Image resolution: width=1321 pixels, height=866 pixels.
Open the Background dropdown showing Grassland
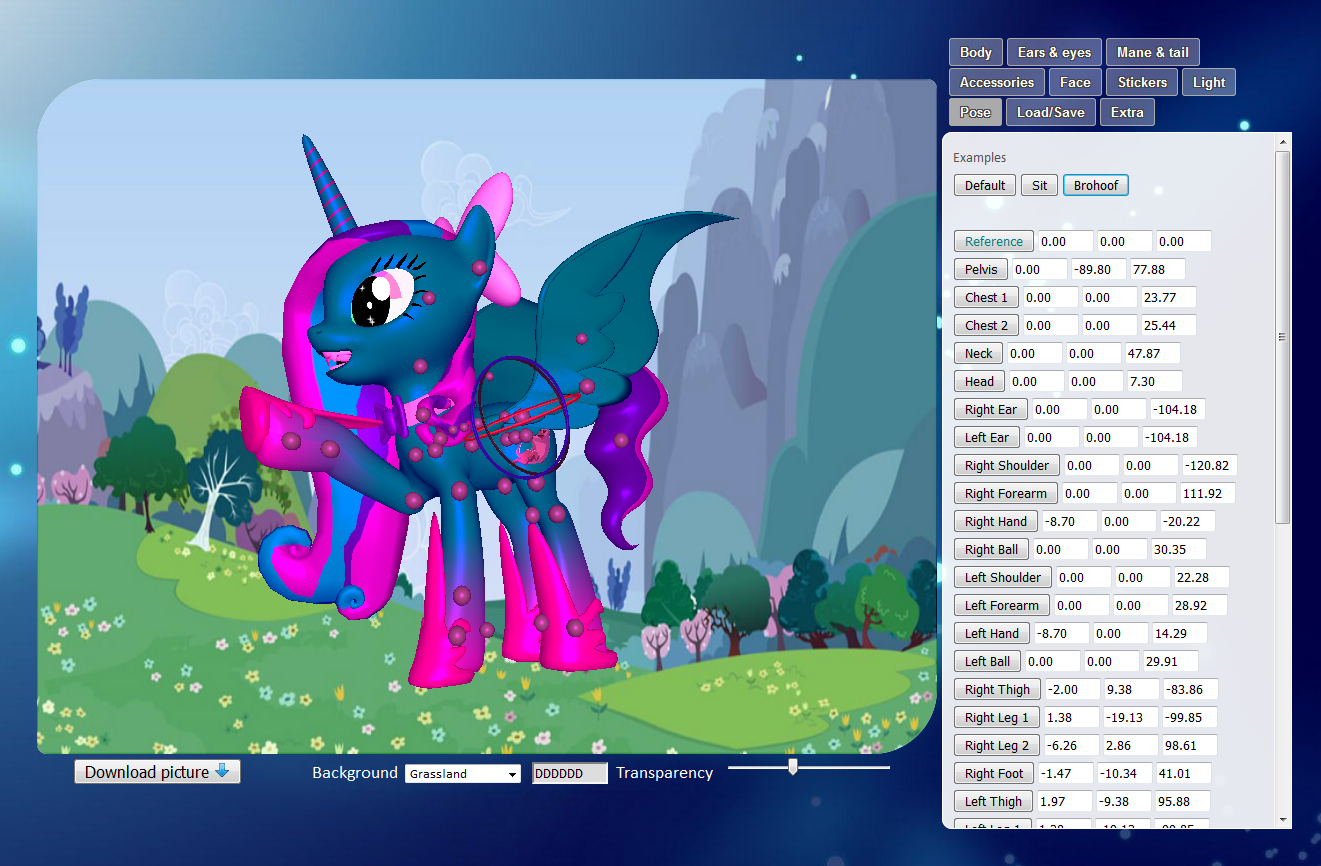click(463, 773)
